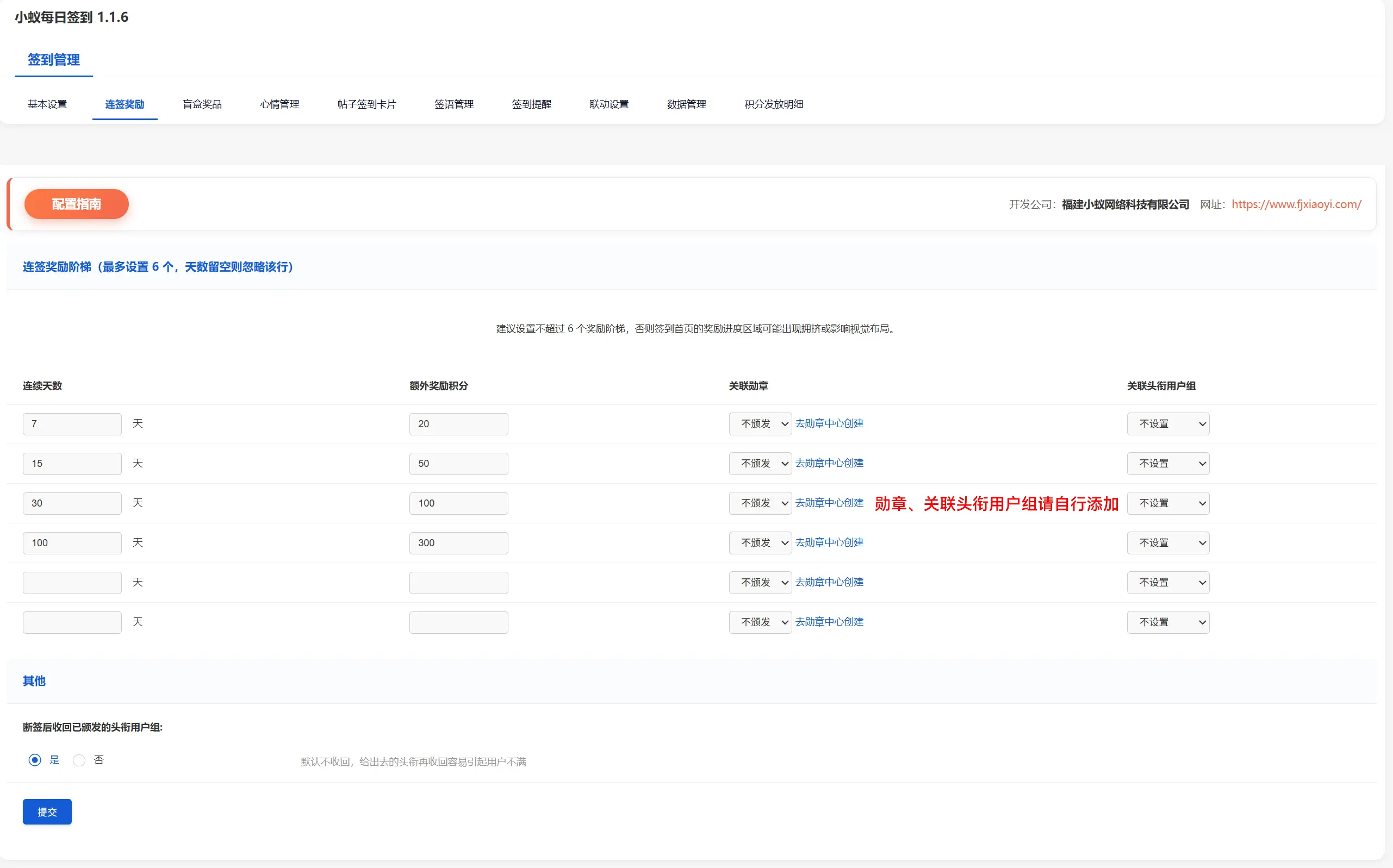Open the 心情管理 tab
Screen dimensions: 1393x868
[279, 104]
